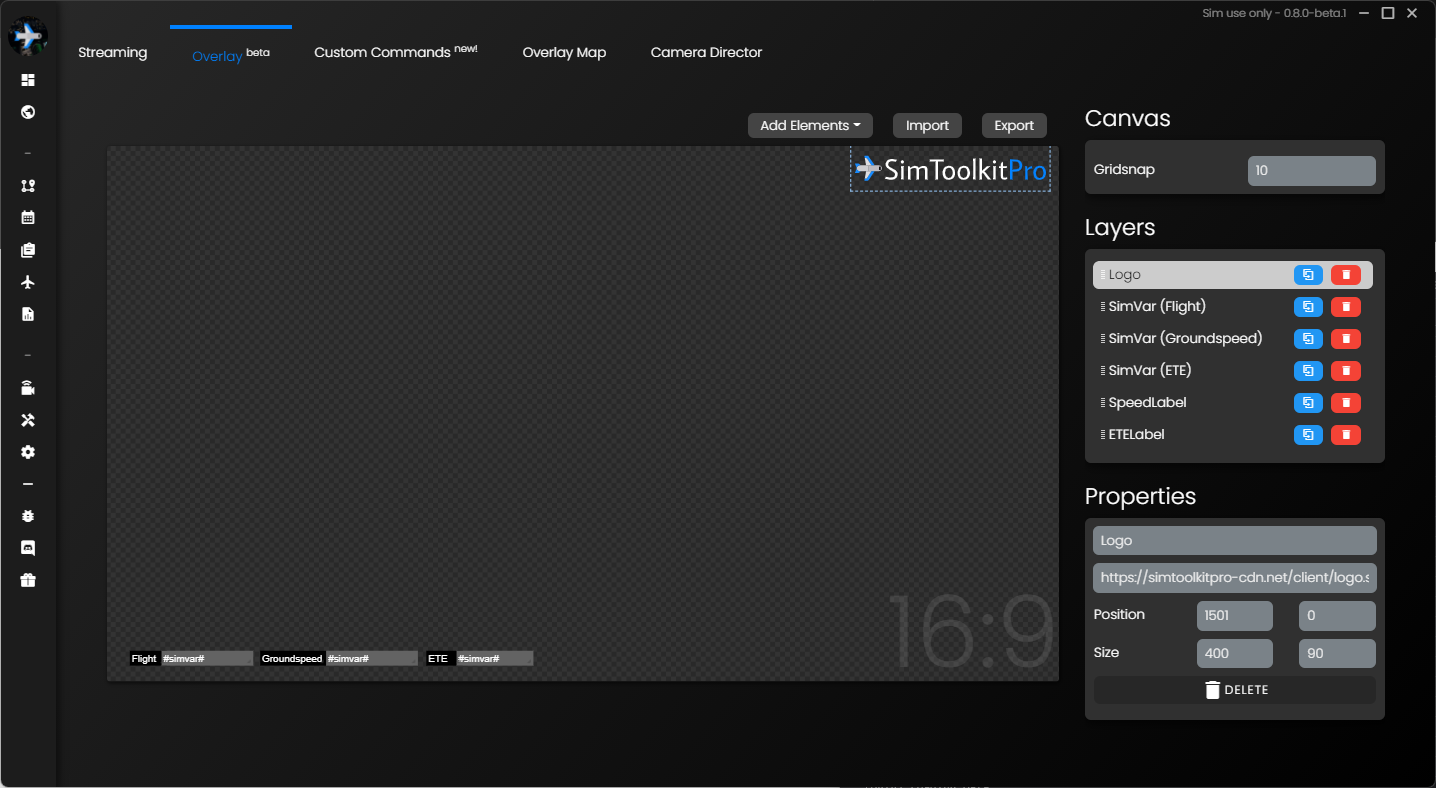Click the Position field showing 1501

pos(1235,616)
